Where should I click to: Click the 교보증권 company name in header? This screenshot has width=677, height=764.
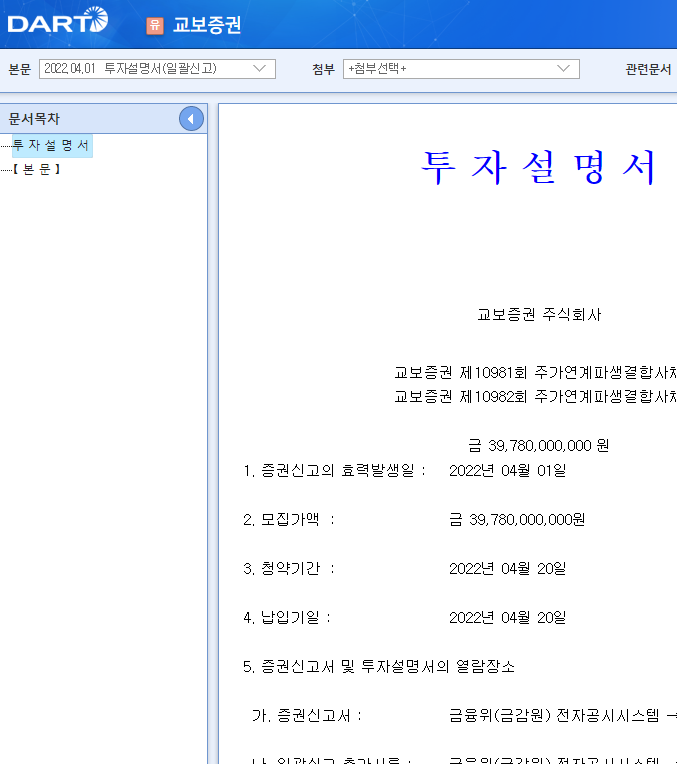click(207, 25)
